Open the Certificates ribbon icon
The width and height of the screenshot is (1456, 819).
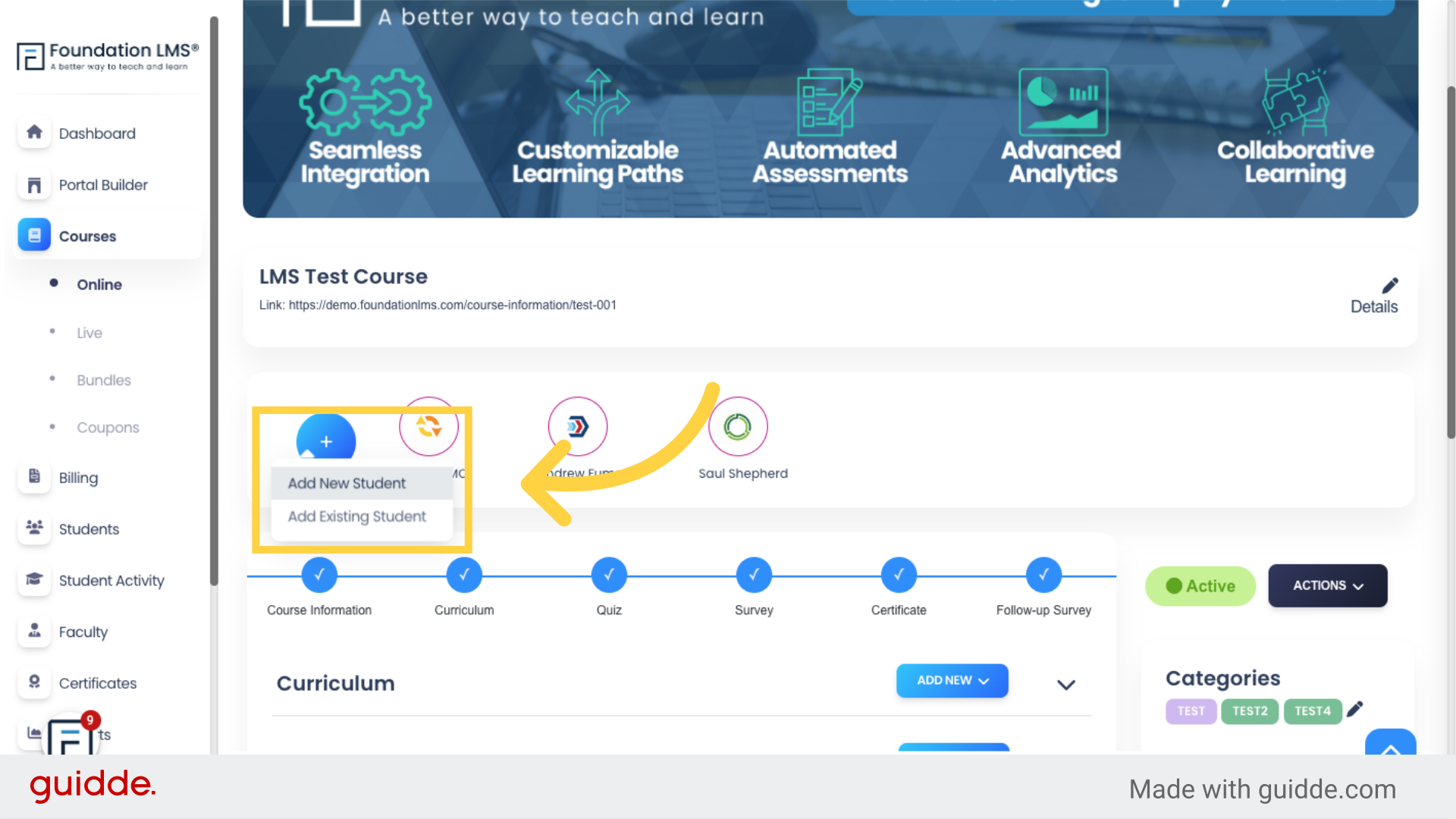[x=34, y=682]
